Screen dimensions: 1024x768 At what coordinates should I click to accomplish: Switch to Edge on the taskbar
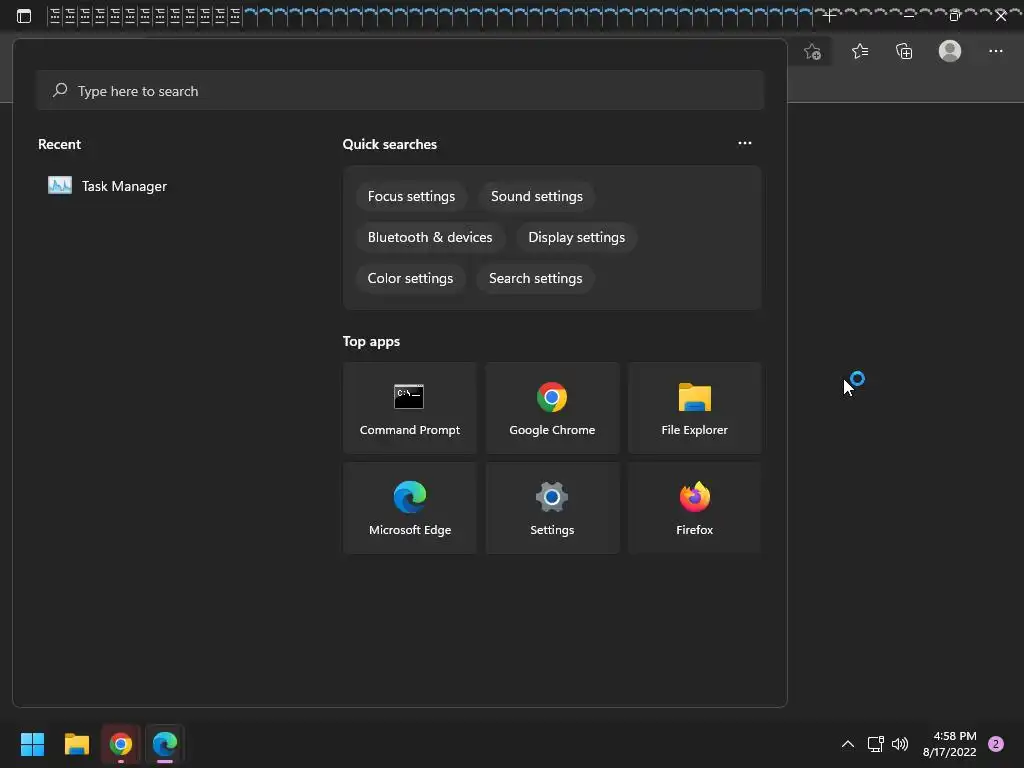(165, 744)
